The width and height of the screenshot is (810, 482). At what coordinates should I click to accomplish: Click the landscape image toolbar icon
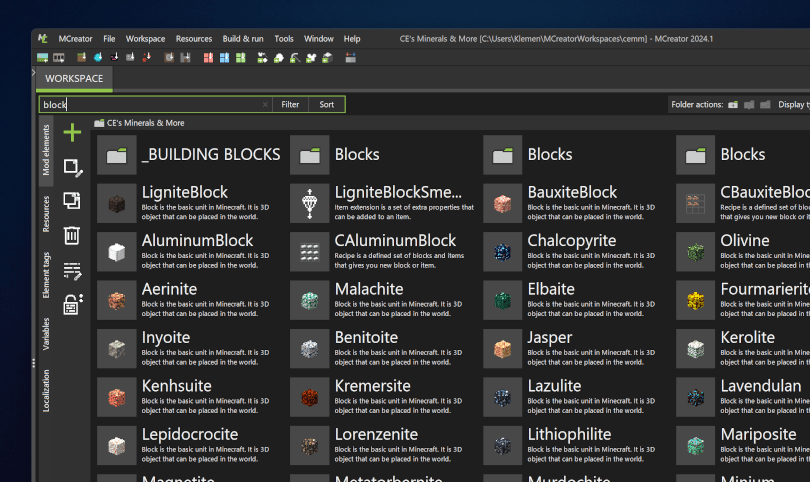tap(42, 58)
